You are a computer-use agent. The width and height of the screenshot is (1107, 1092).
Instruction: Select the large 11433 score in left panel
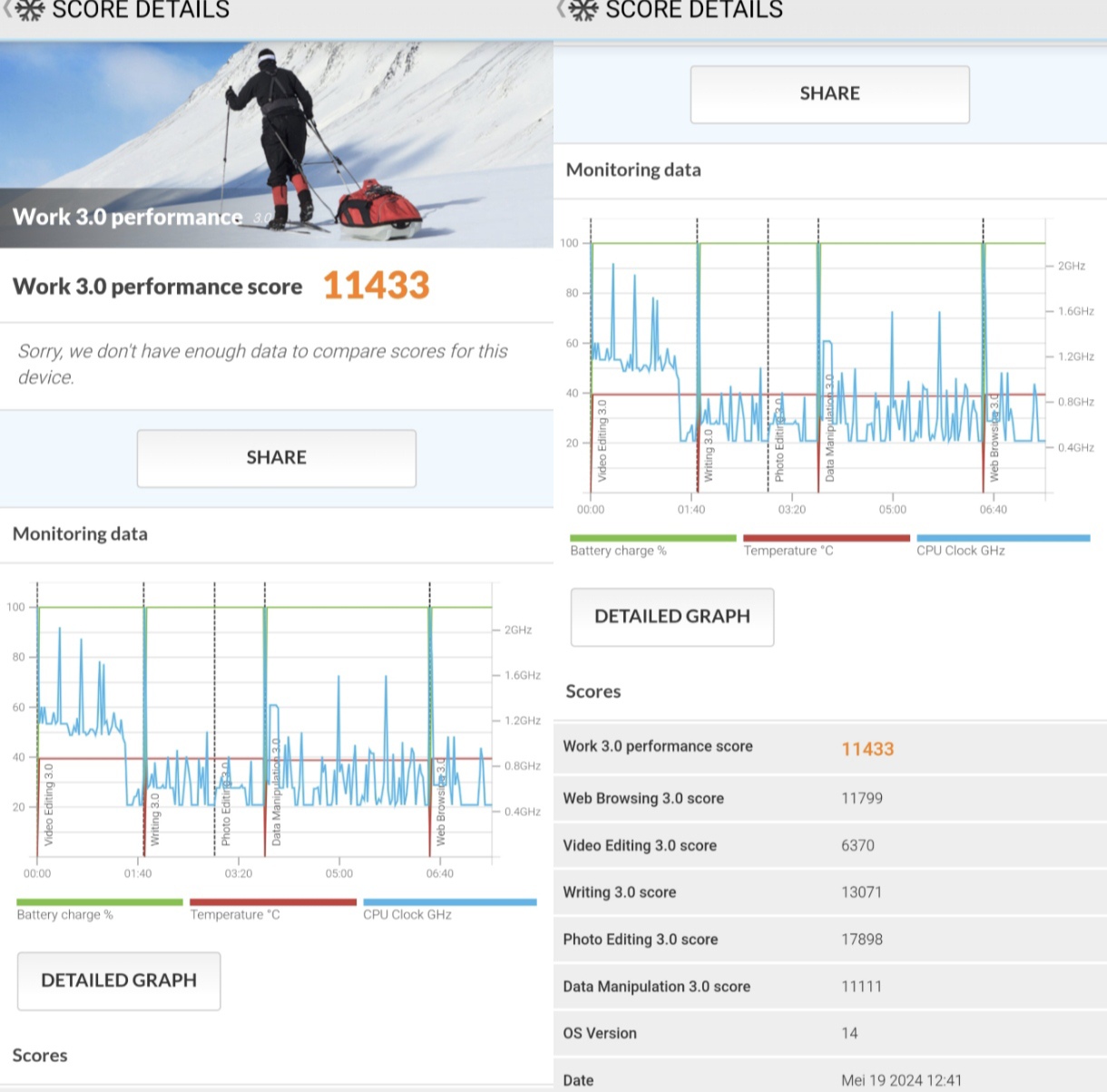pos(377,286)
